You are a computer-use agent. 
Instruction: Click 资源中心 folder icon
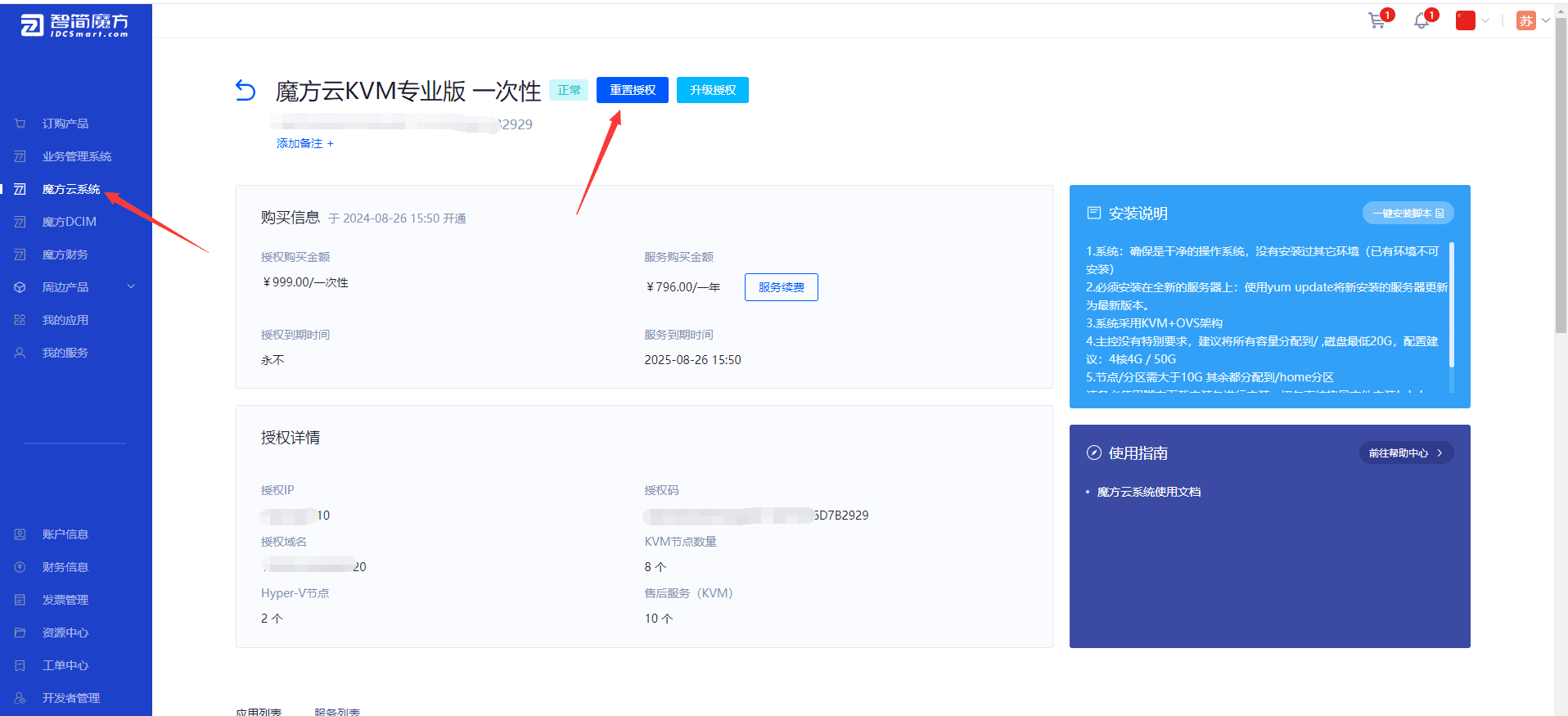[20, 633]
